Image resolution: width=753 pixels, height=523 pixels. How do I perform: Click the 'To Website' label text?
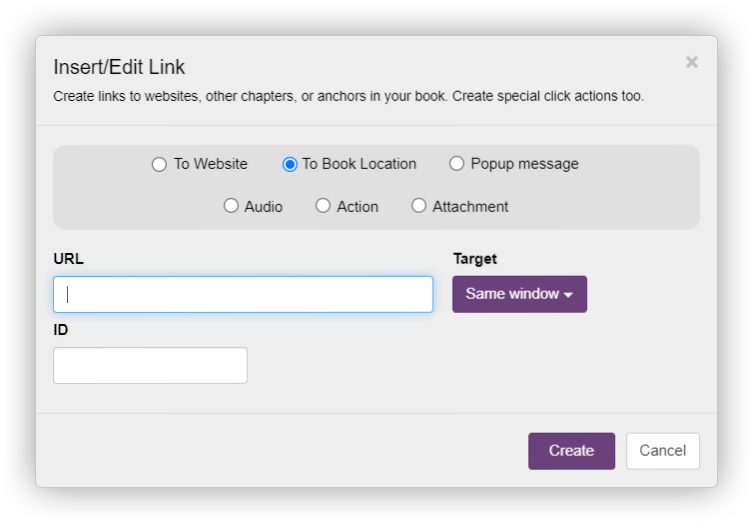coord(210,164)
